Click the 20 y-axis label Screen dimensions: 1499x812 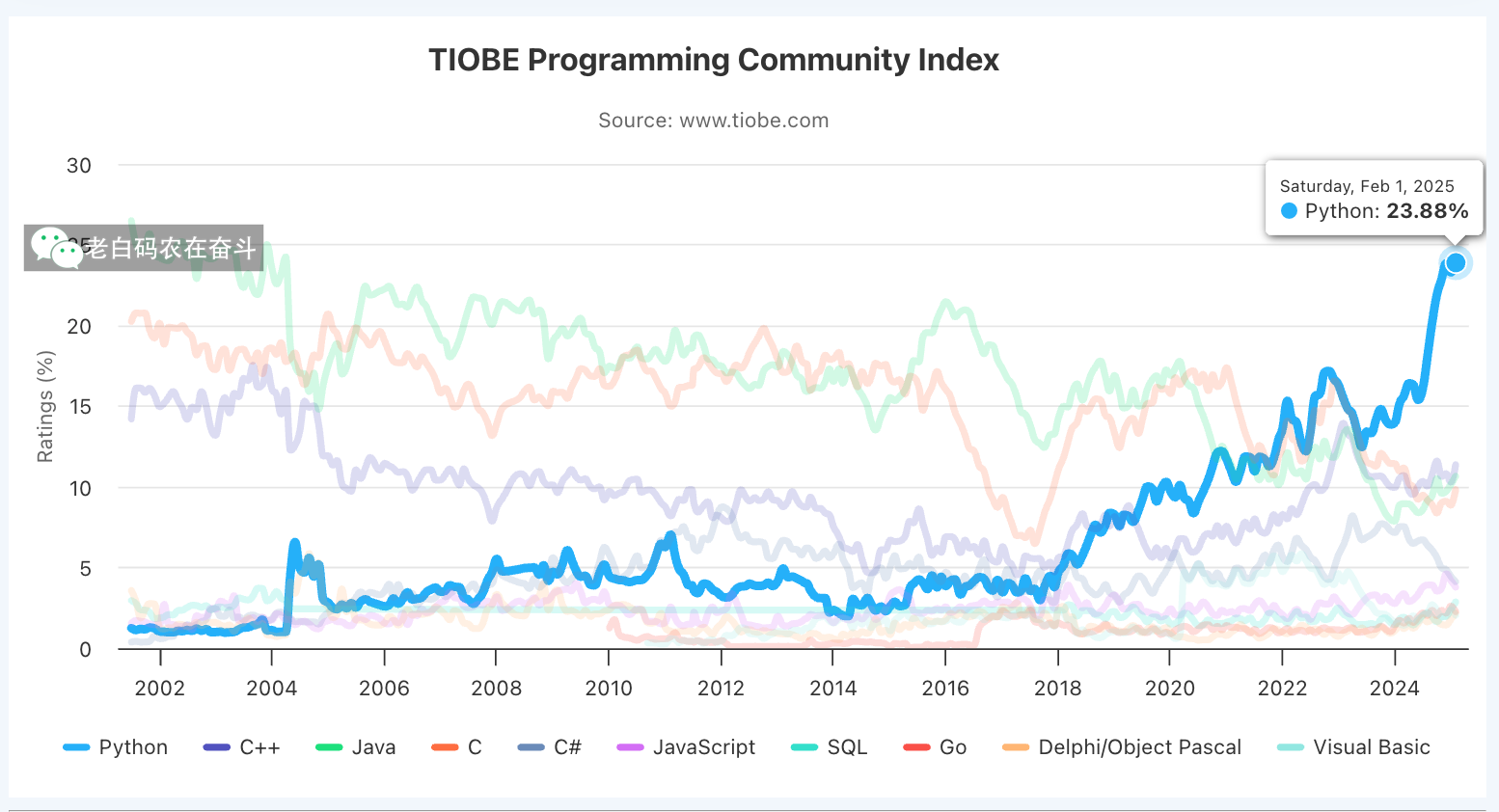click(x=79, y=326)
